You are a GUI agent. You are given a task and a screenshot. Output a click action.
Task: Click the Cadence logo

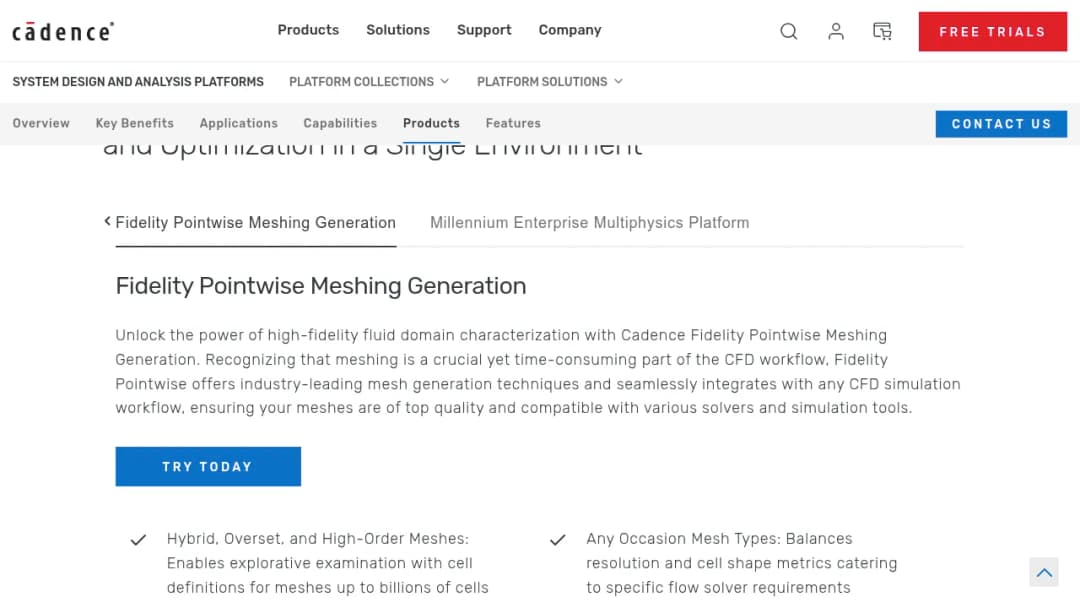63,31
